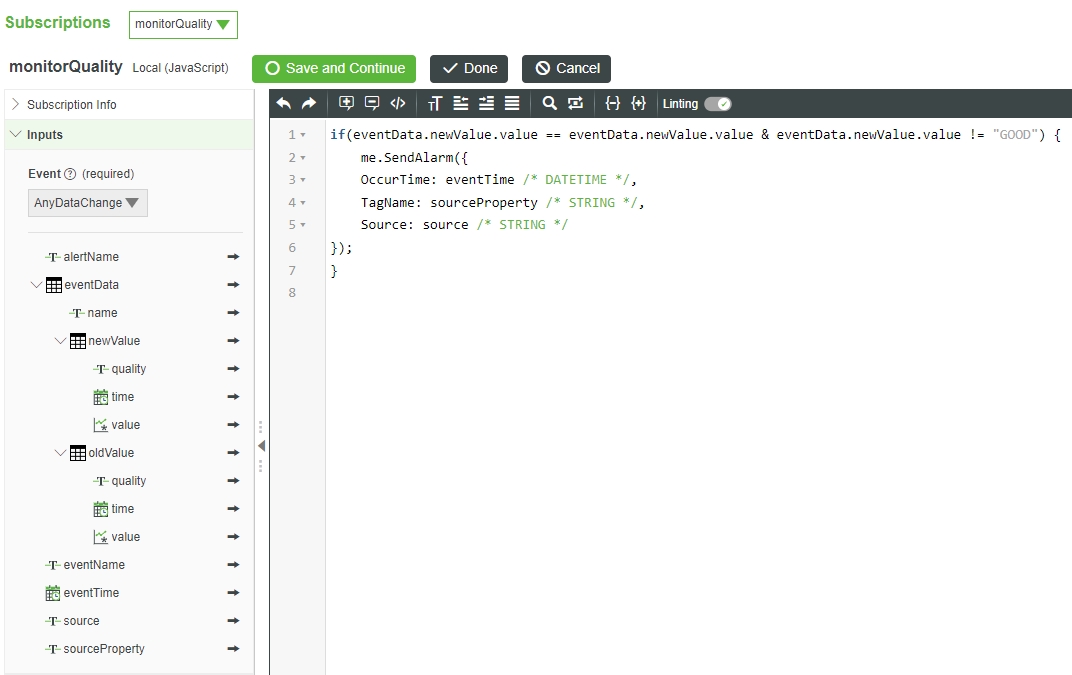Click the font size icon in the toolbar
The image size is (1072, 675).
coord(433,103)
